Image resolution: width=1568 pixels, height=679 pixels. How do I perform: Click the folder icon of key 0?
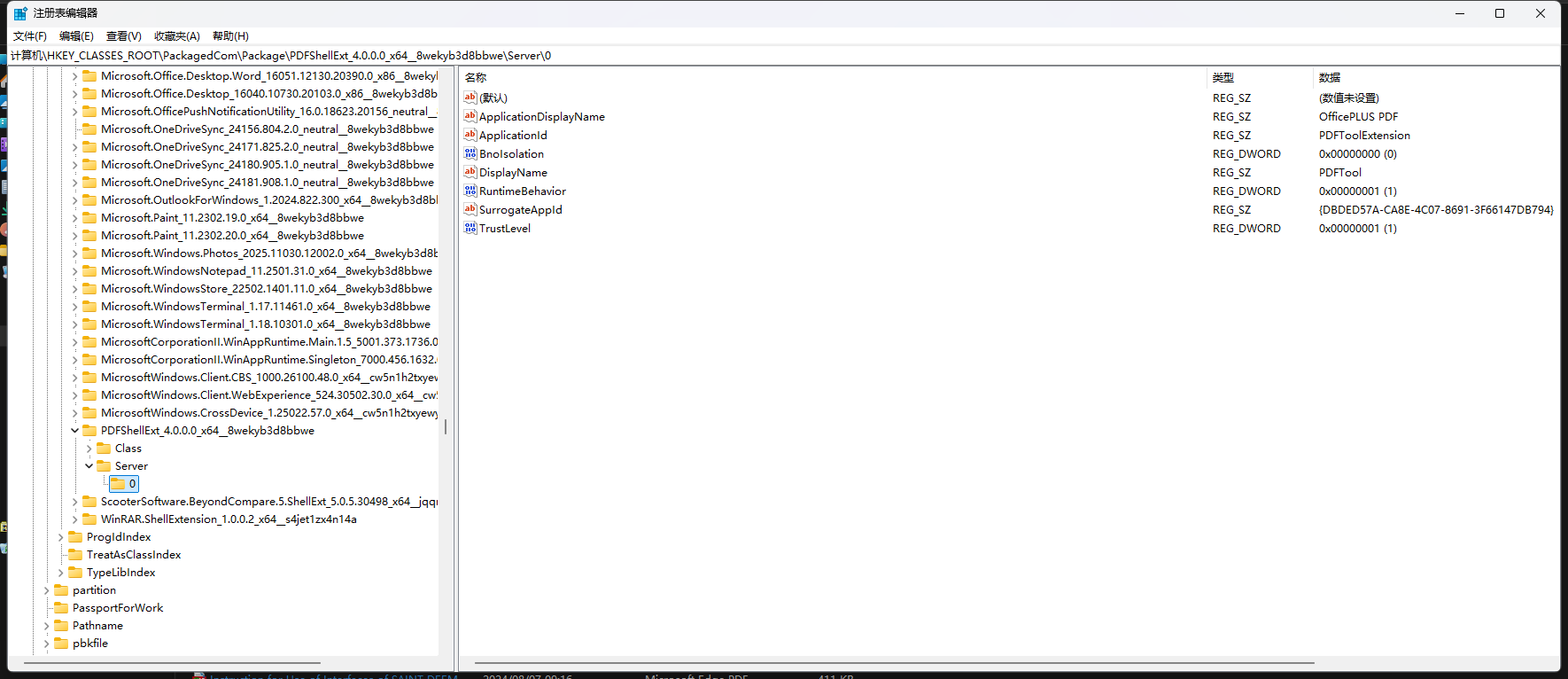[118, 483]
